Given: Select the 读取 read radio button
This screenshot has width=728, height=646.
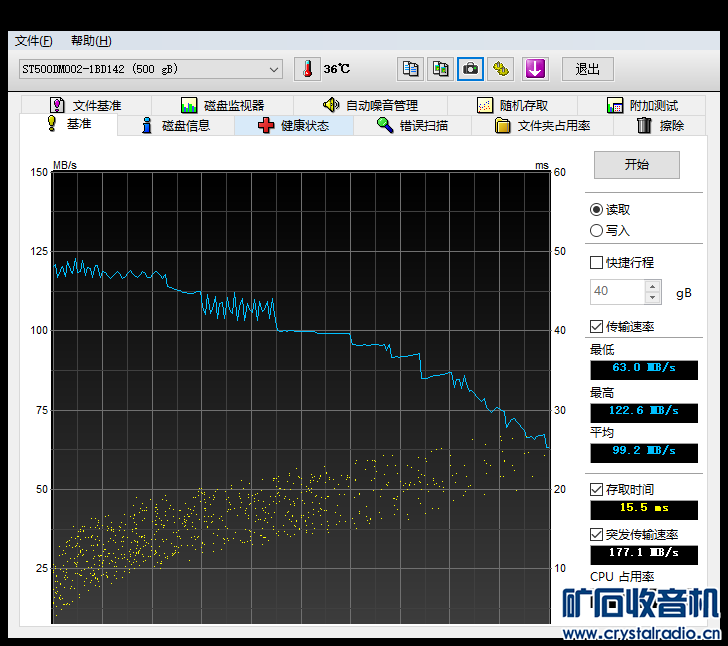Looking at the screenshot, I should 597,210.
